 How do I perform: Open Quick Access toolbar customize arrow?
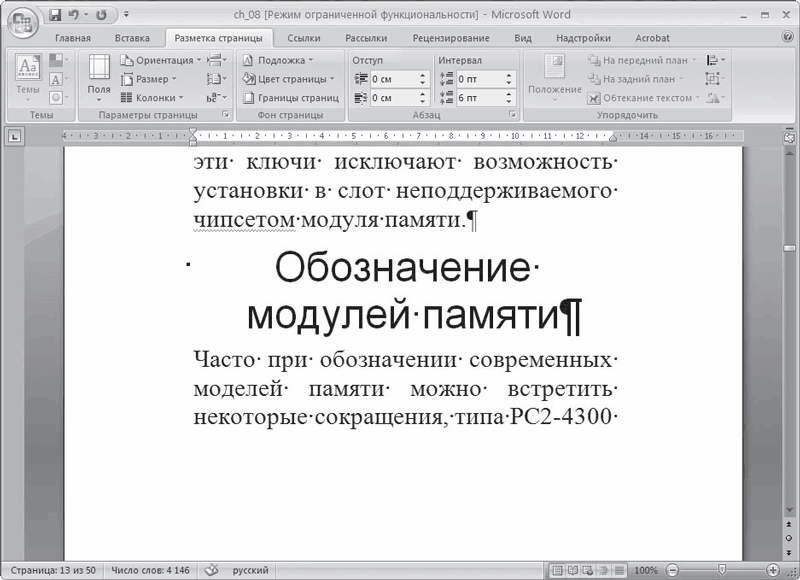point(127,15)
